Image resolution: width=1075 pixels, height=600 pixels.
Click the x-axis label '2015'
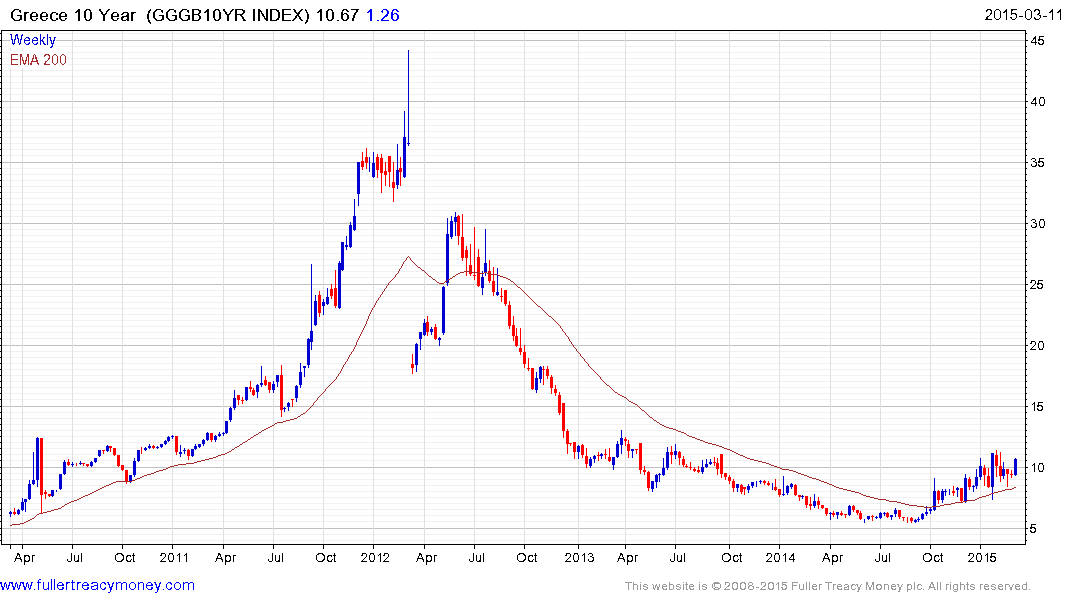tap(981, 558)
